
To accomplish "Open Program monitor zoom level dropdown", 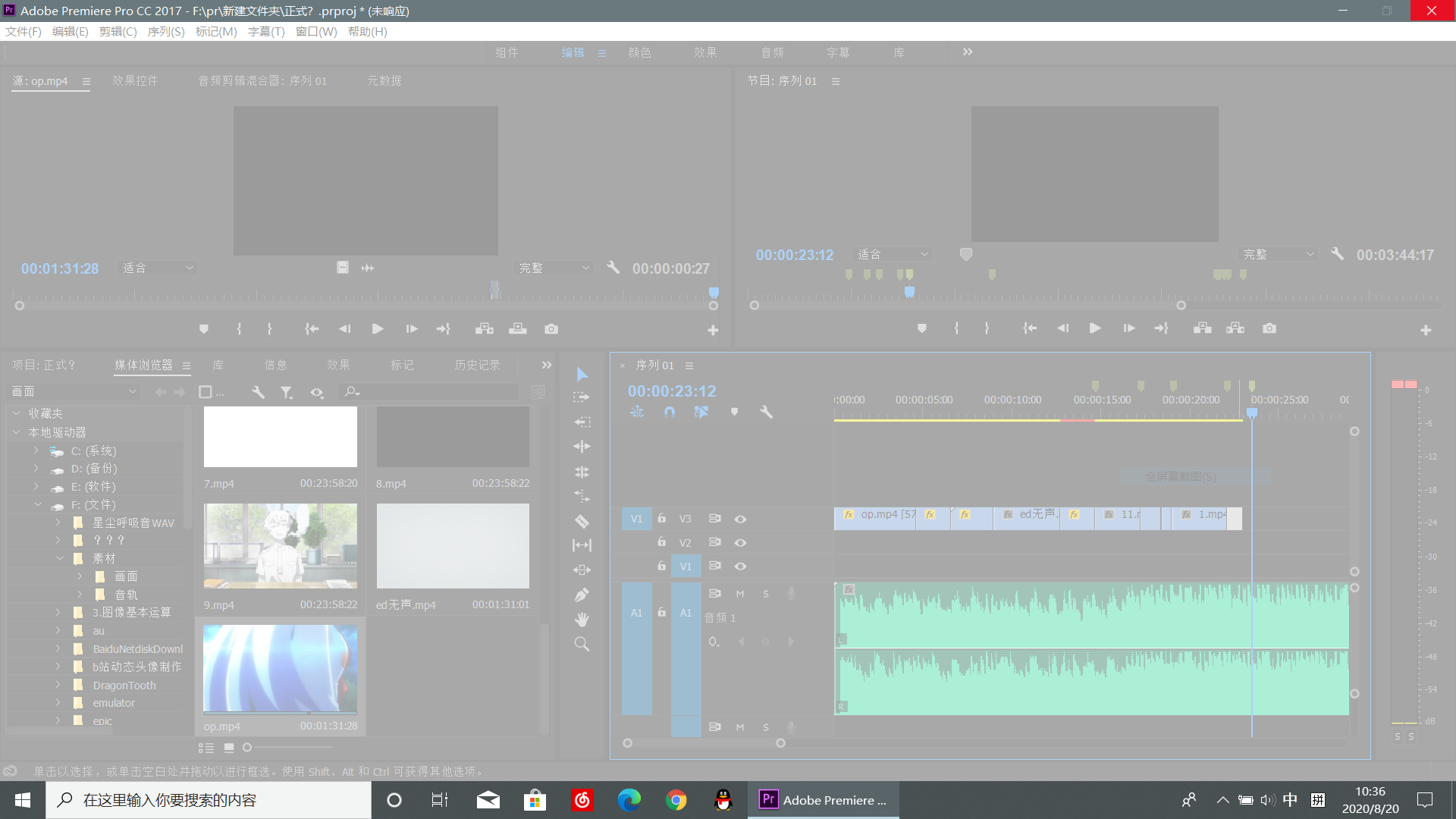I will (893, 254).
